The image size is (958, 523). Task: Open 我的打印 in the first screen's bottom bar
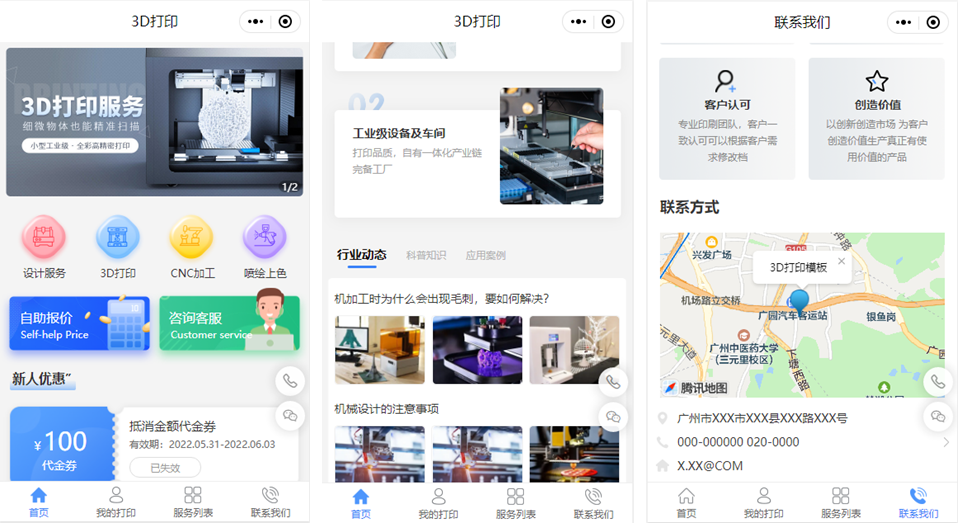coord(115,502)
